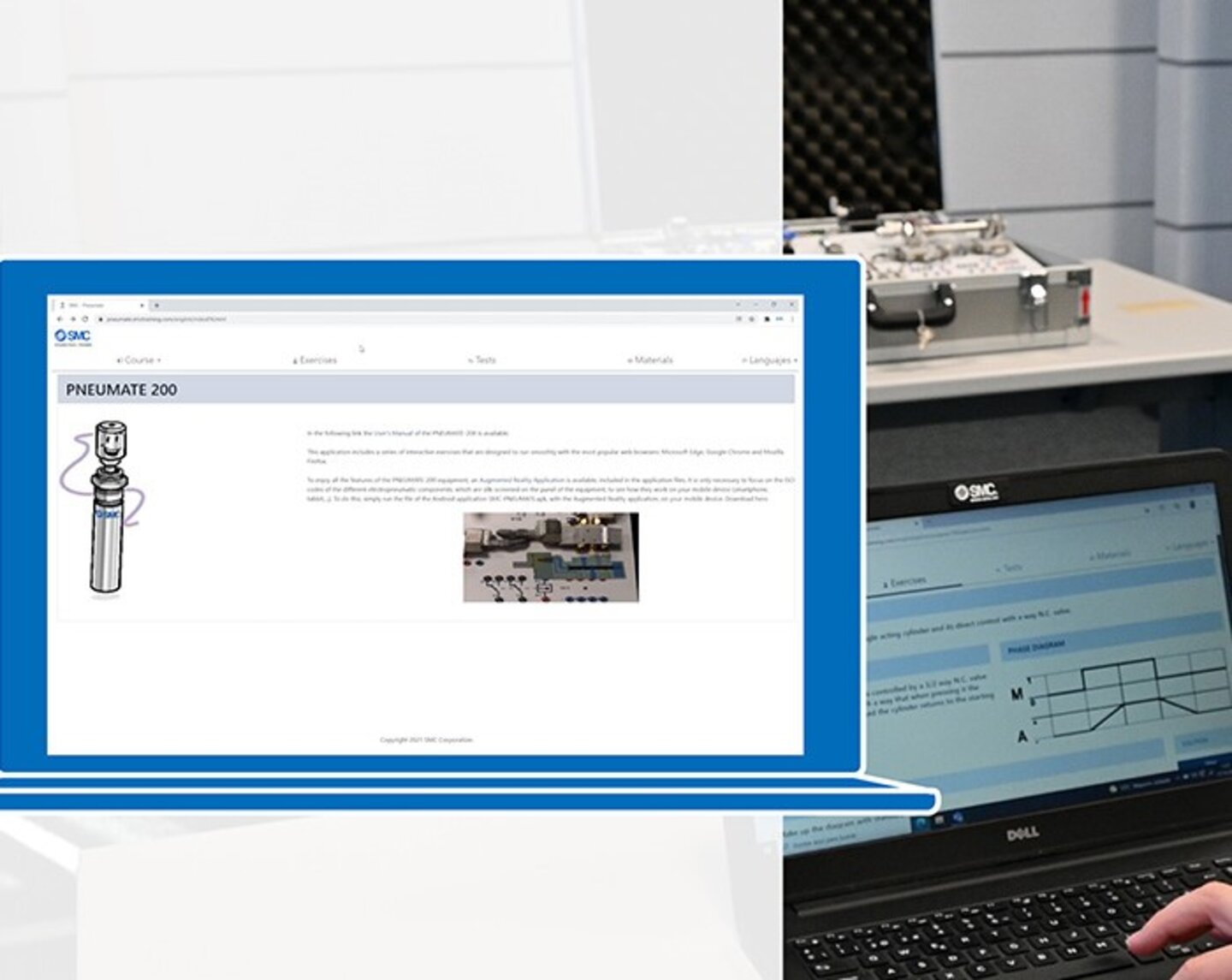The height and width of the screenshot is (980, 1232).
Task: Play the equipment panel video thumbnail
Action: click(x=551, y=557)
